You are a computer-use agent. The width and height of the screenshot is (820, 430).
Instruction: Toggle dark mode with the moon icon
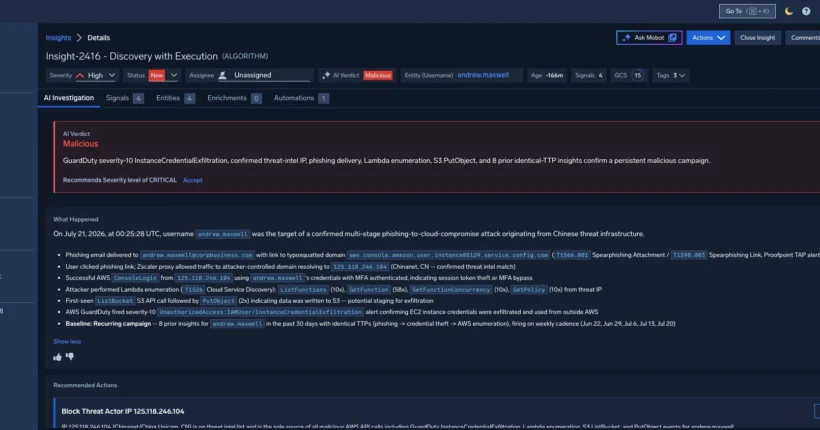point(789,11)
